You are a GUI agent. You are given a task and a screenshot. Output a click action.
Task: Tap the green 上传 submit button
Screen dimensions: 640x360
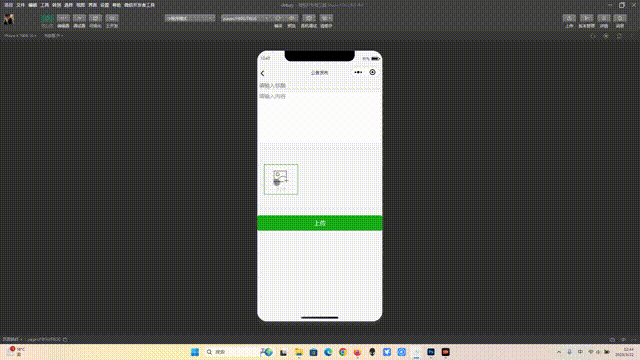pos(320,223)
